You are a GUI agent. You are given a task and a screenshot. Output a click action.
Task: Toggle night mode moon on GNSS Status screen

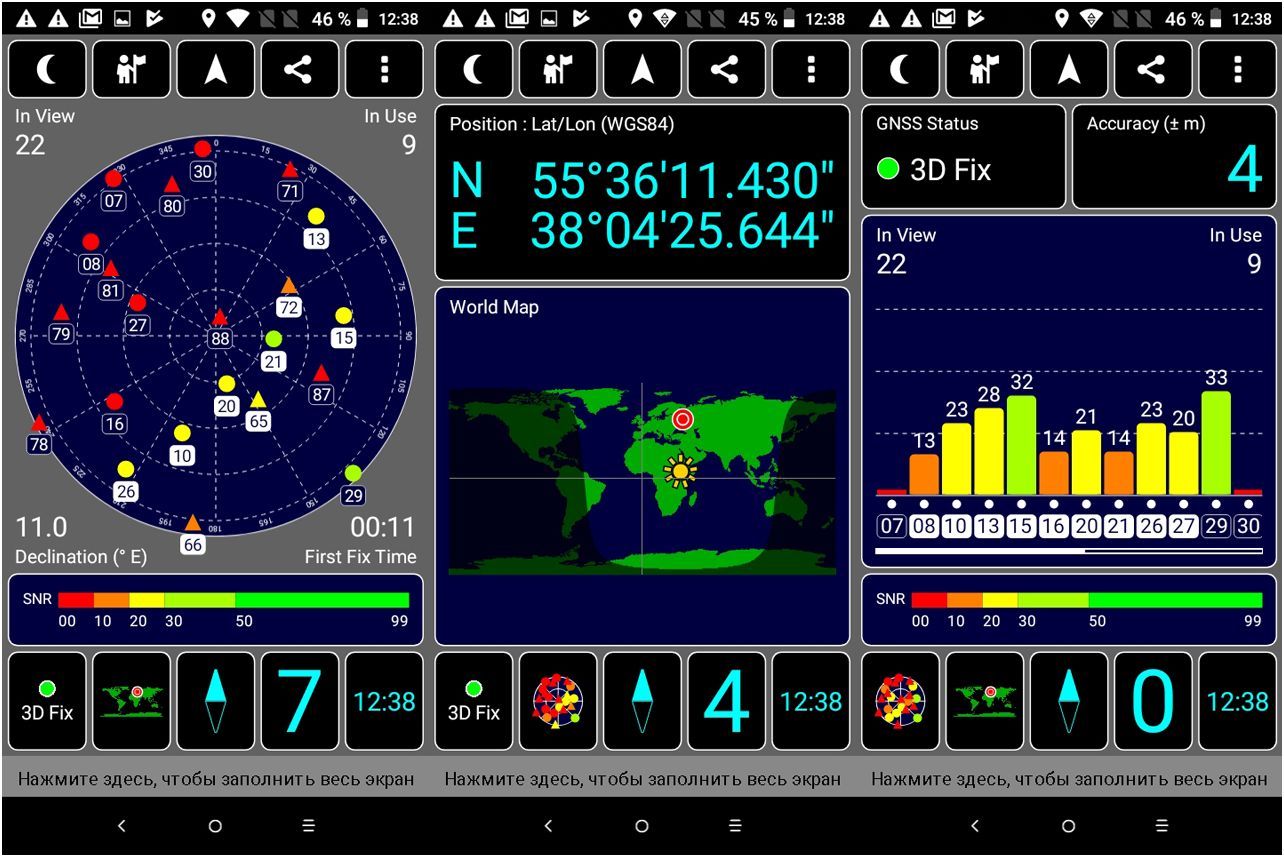[900, 70]
